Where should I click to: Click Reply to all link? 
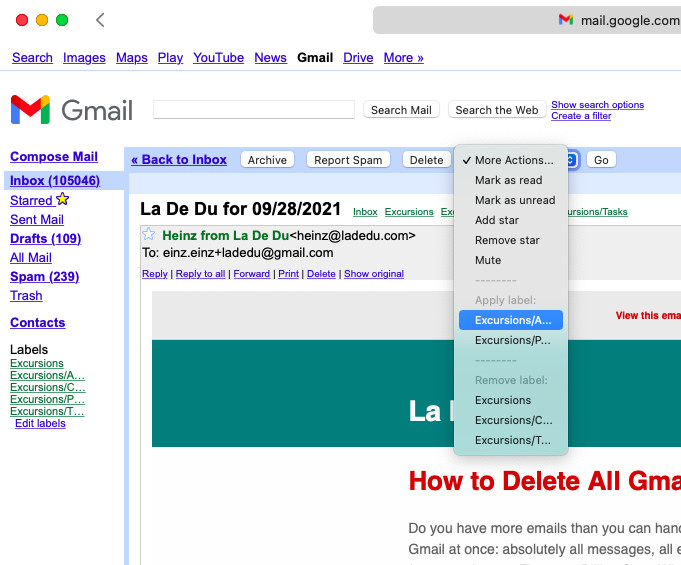[x=200, y=274]
